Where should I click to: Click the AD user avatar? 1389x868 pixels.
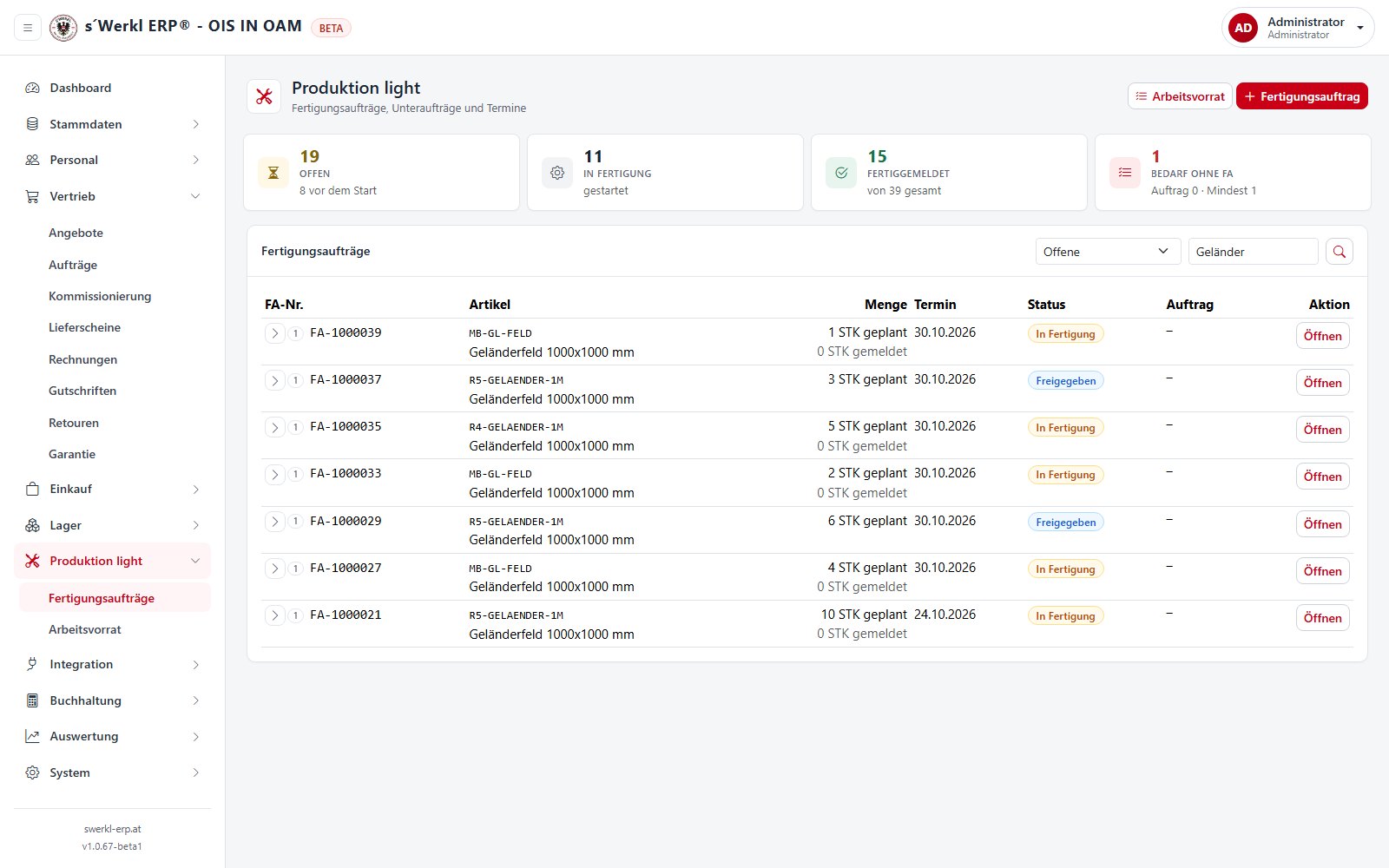pyautogui.click(x=1243, y=28)
